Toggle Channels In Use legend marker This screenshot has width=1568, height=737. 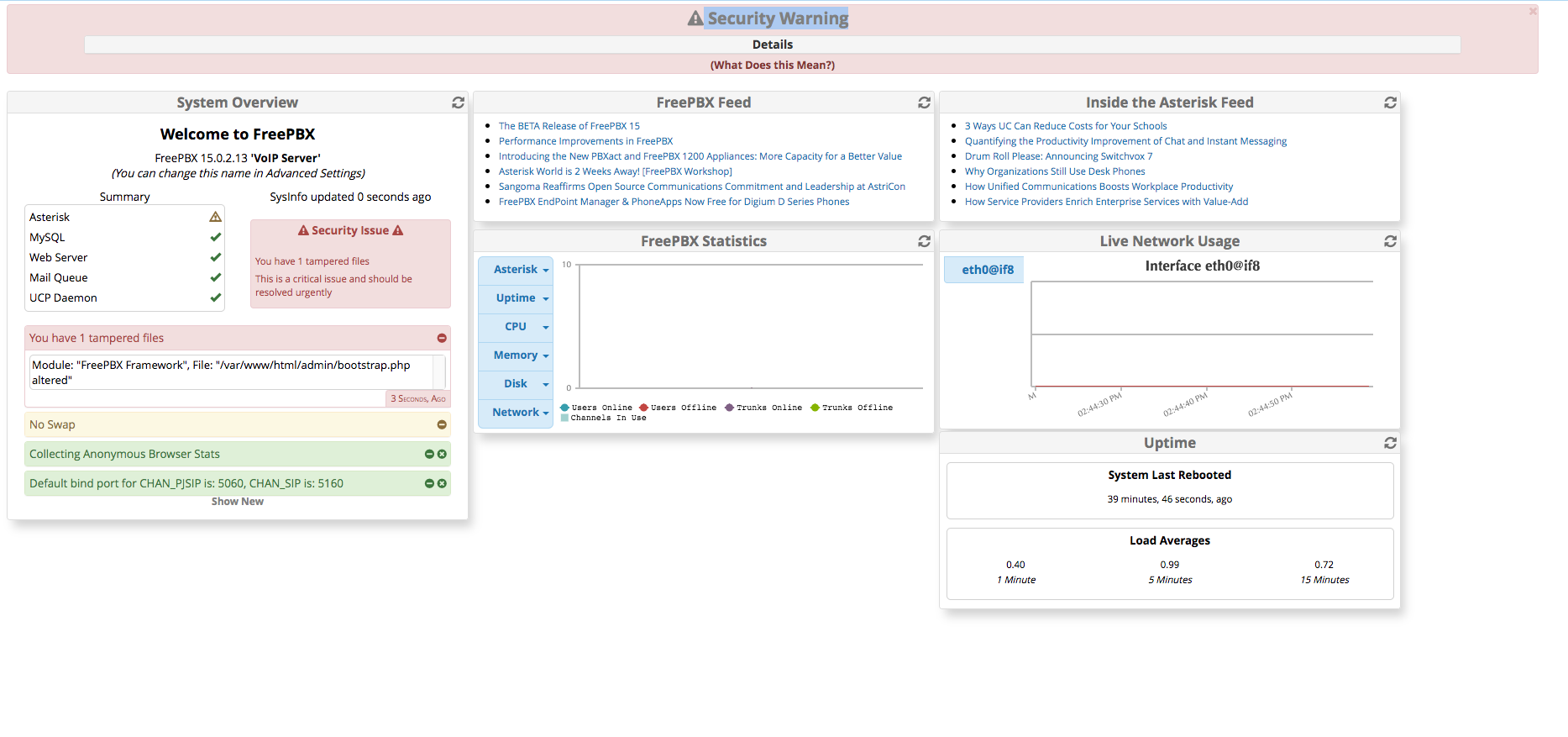564,418
